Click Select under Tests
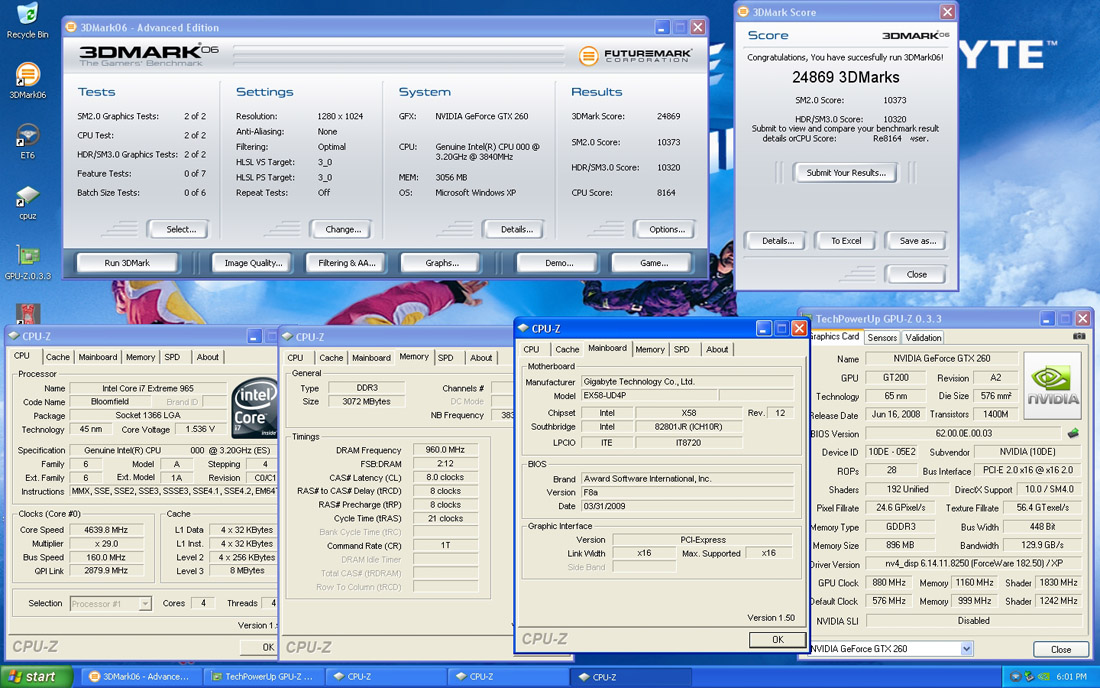Image resolution: width=1100 pixels, height=688 pixels. (x=181, y=229)
